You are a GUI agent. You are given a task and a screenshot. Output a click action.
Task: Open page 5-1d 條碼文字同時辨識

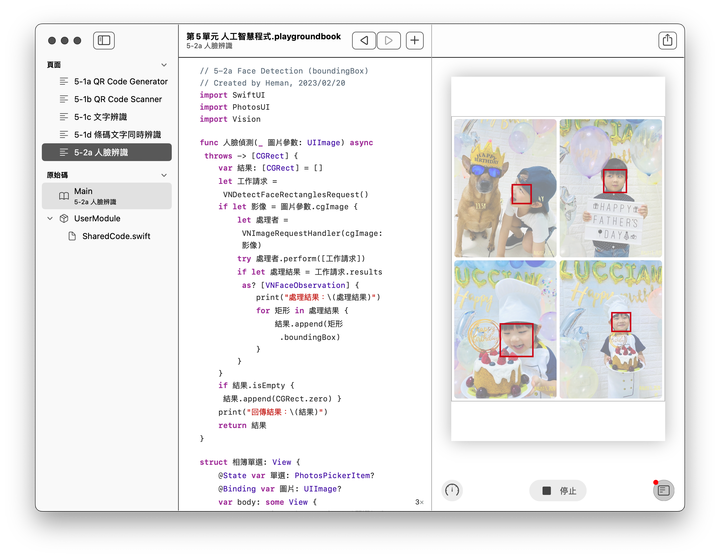point(107,135)
